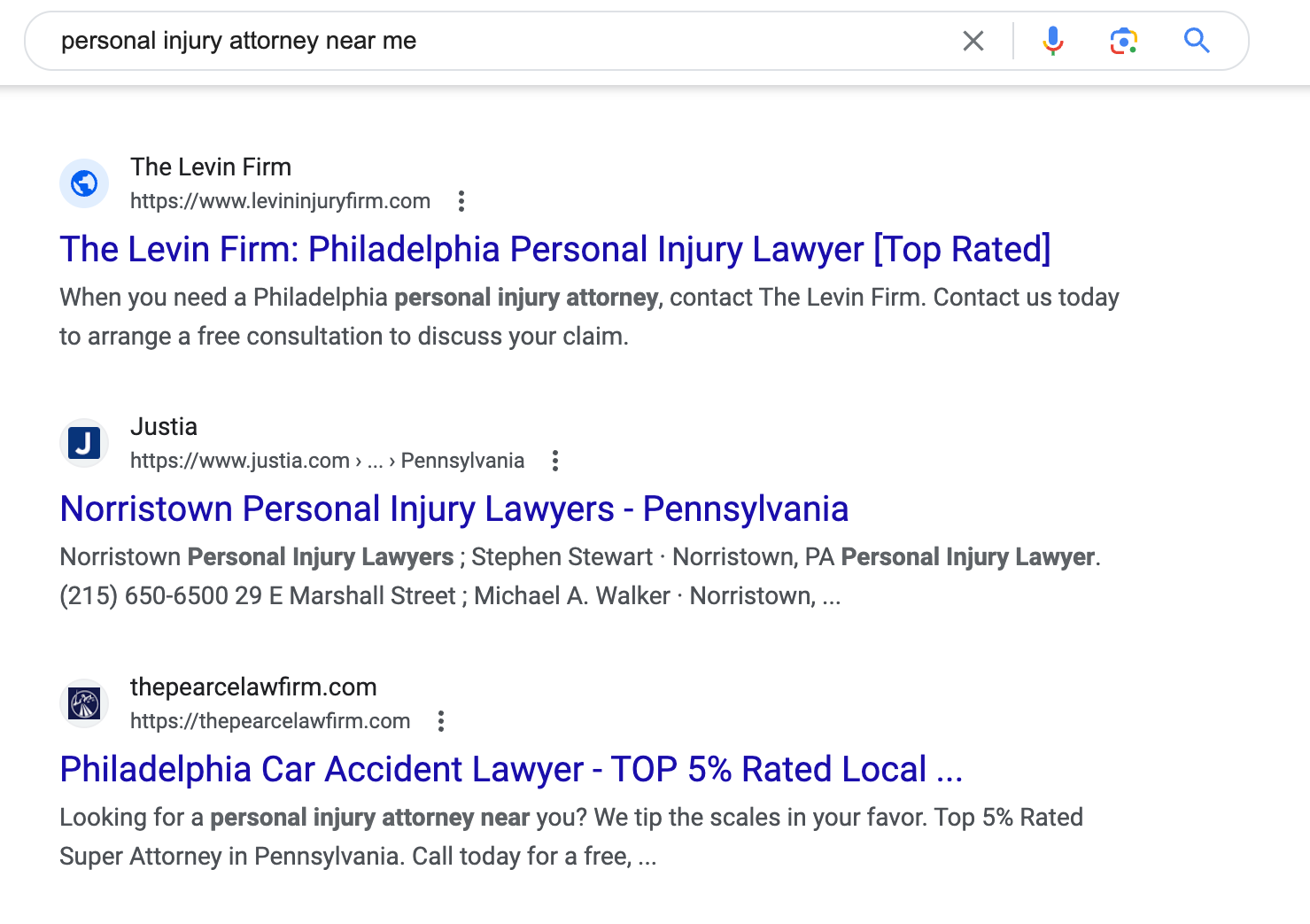Click the 'thepearcelawfirm.com' site name label
This screenshot has width=1310, height=924.
pos(253,687)
